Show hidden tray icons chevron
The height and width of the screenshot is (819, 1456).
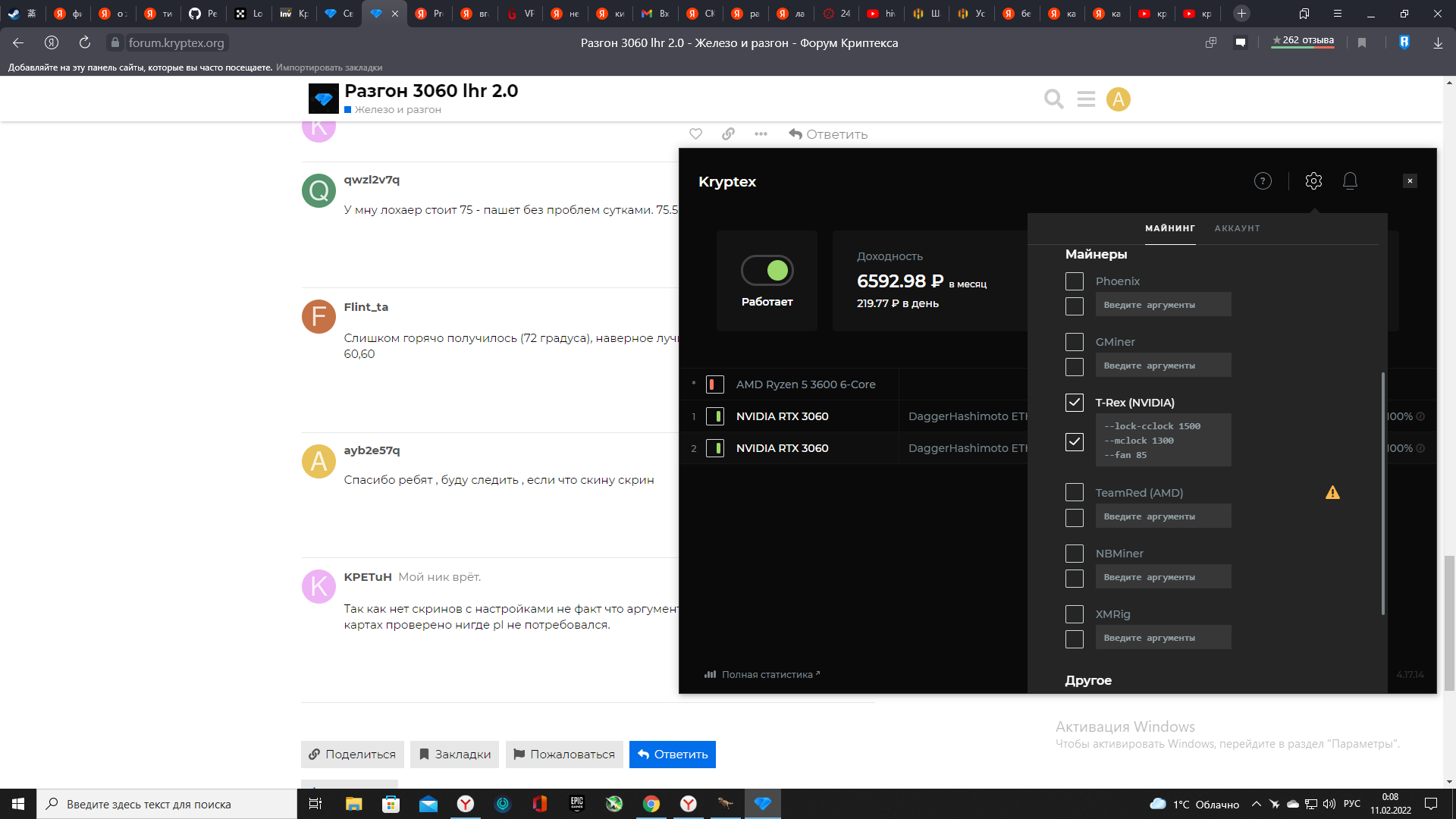coord(1256,804)
